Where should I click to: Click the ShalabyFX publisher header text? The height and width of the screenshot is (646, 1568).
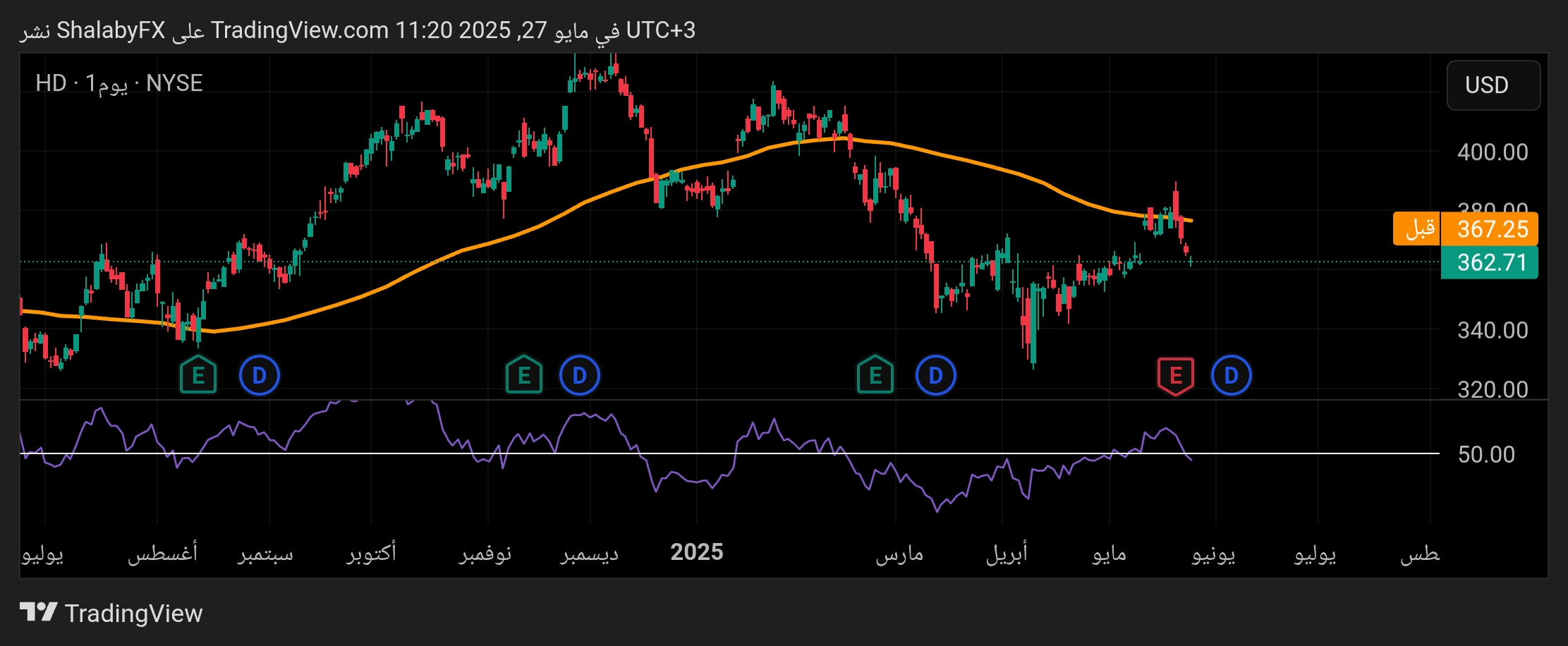point(111,30)
